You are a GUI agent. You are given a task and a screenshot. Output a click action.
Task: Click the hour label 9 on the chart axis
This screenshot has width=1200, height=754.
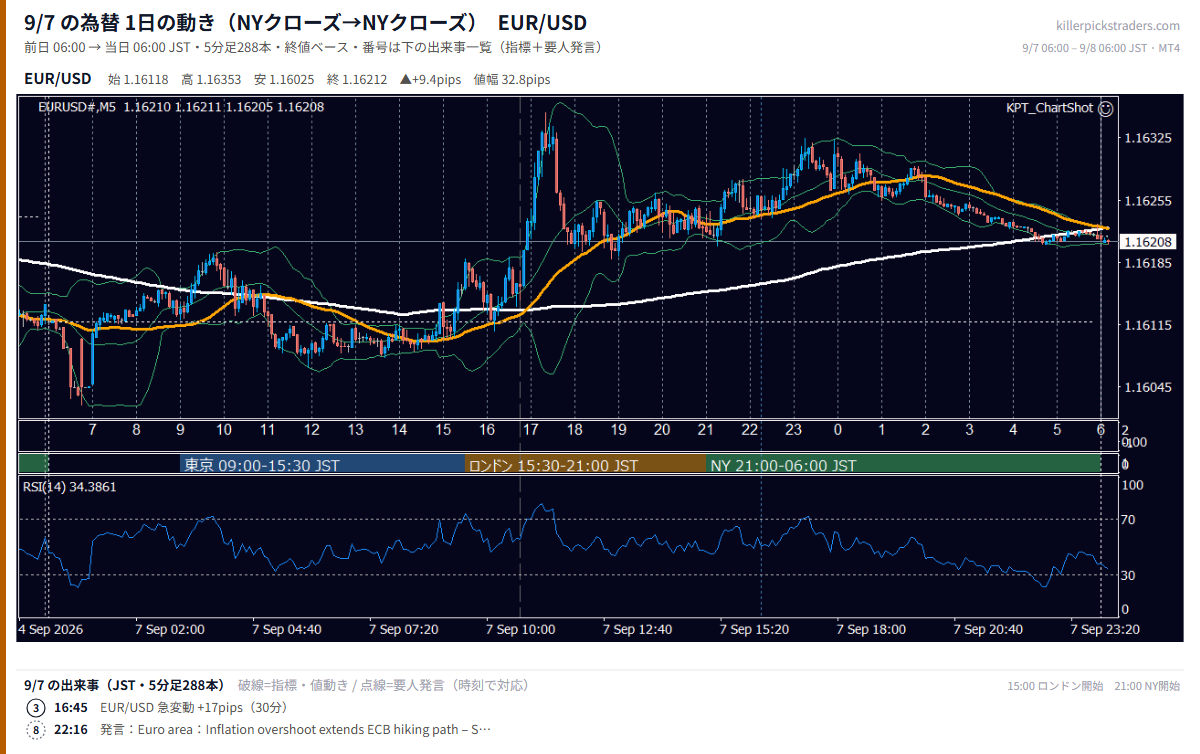(x=180, y=430)
